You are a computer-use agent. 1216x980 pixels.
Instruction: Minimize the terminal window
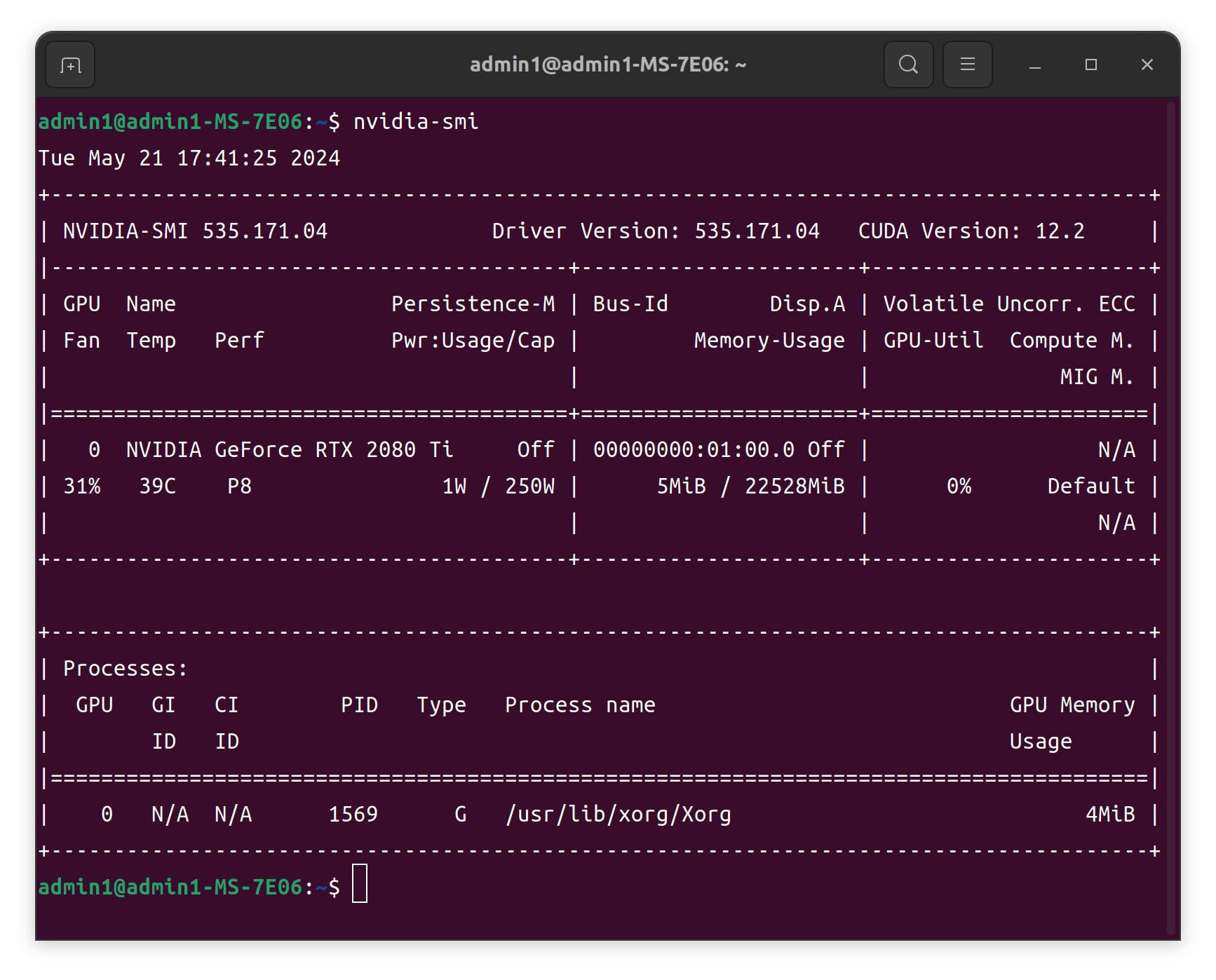(1034, 65)
